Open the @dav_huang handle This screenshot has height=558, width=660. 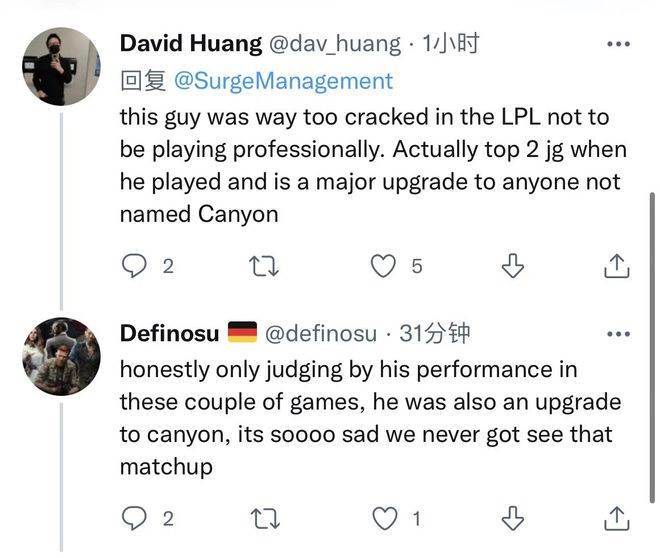point(335,44)
